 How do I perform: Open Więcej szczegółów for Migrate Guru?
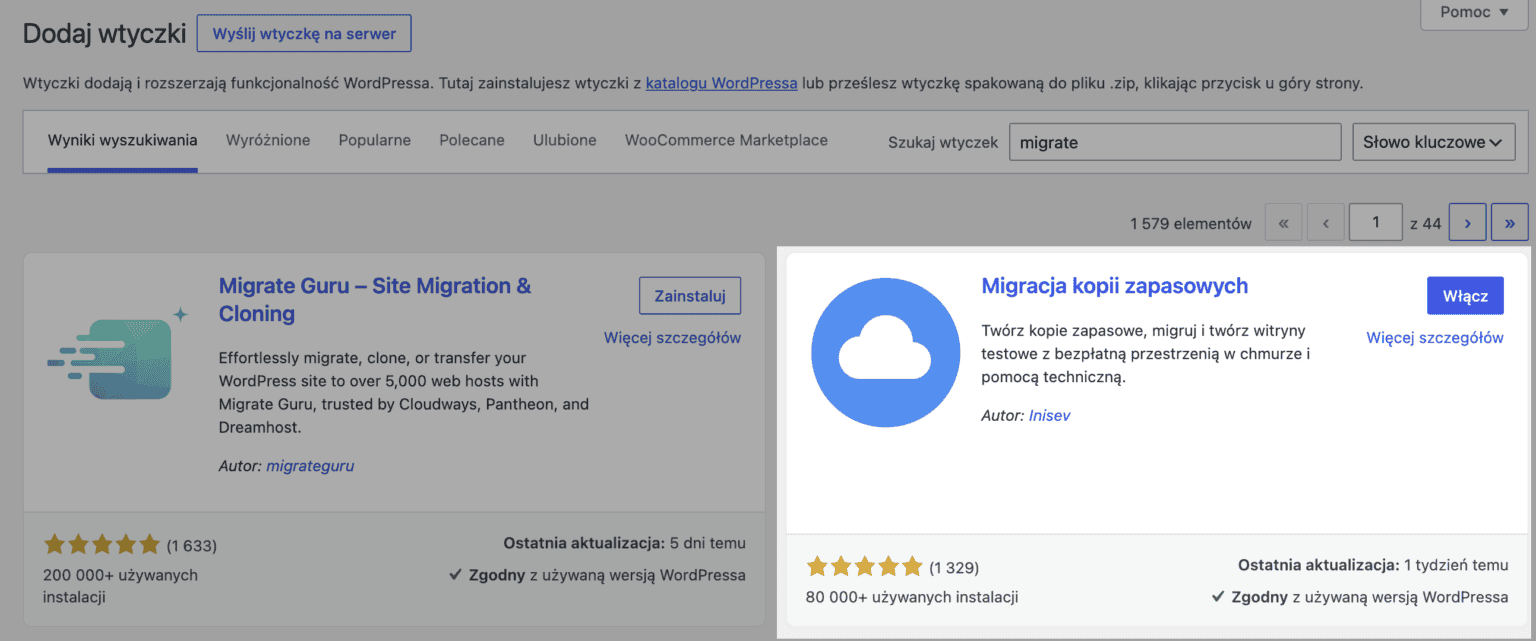pyautogui.click(x=672, y=338)
